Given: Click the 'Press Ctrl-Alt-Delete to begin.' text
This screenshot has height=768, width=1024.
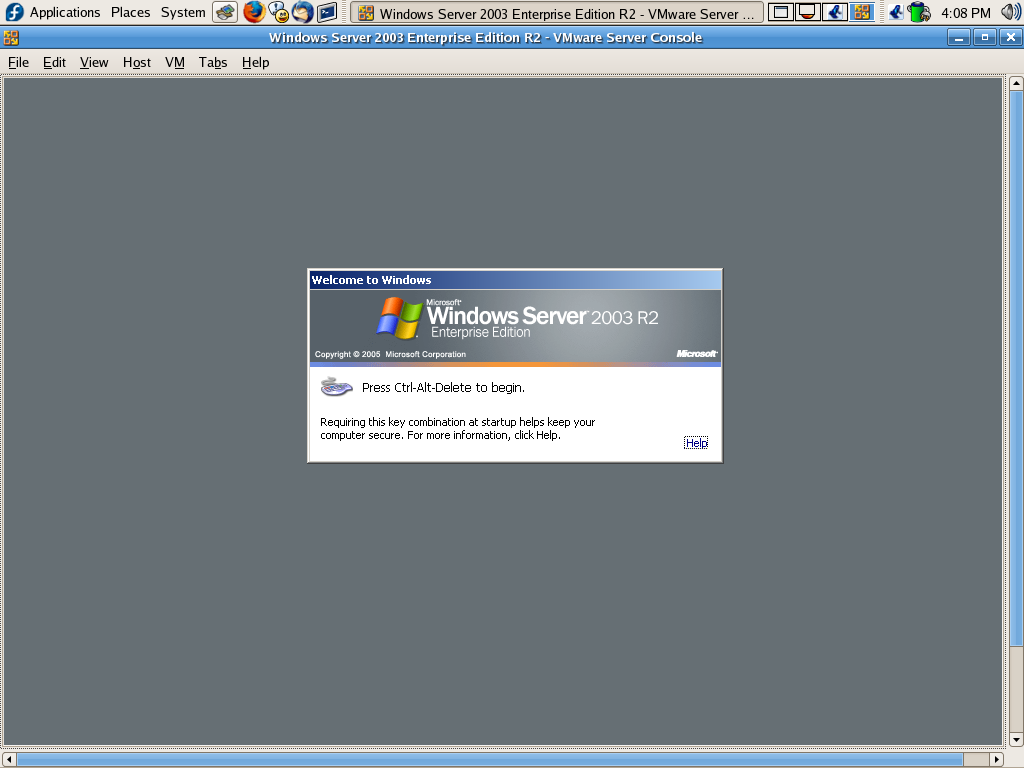Looking at the screenshot, I should pyautogui.click(x=443, y=387).
